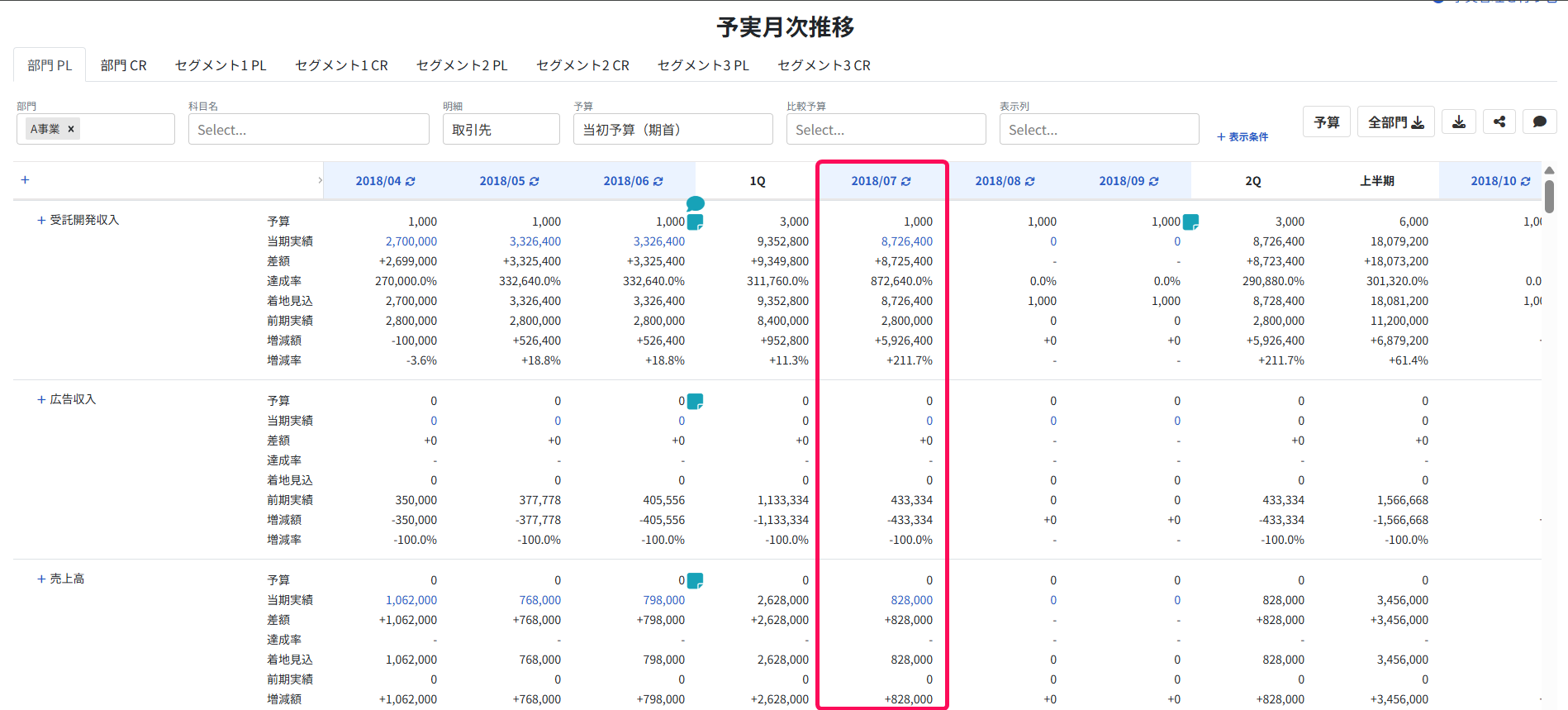Open the share icon button
The width and height of the screenshot is (1568, 710).
click(1499, 122)
